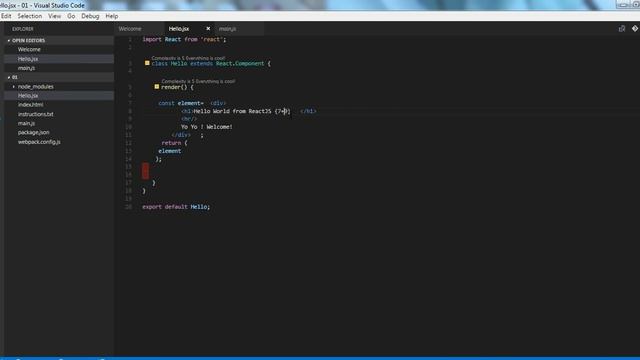This screenshot has width=640, height=360.
Task: Open the Debug menu
Action: (90, 16)
